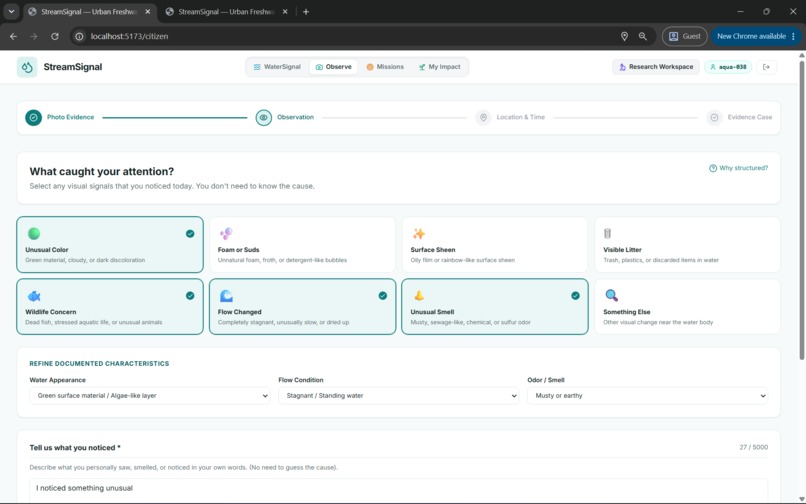The height and width of the screenshot is (504, 806).
Task: Click the magnifier icon on Something Else
Action: [x=611, y=295]
